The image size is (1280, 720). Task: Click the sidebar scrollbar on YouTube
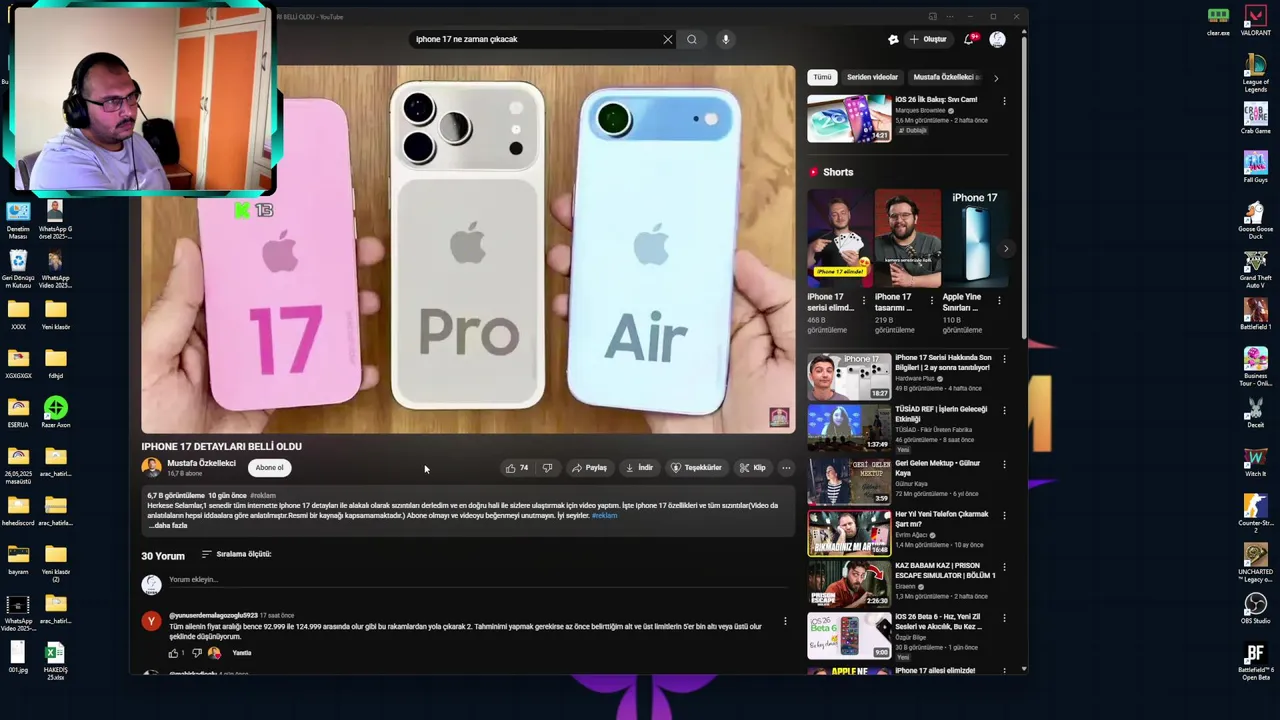(x=1024, y=190)
